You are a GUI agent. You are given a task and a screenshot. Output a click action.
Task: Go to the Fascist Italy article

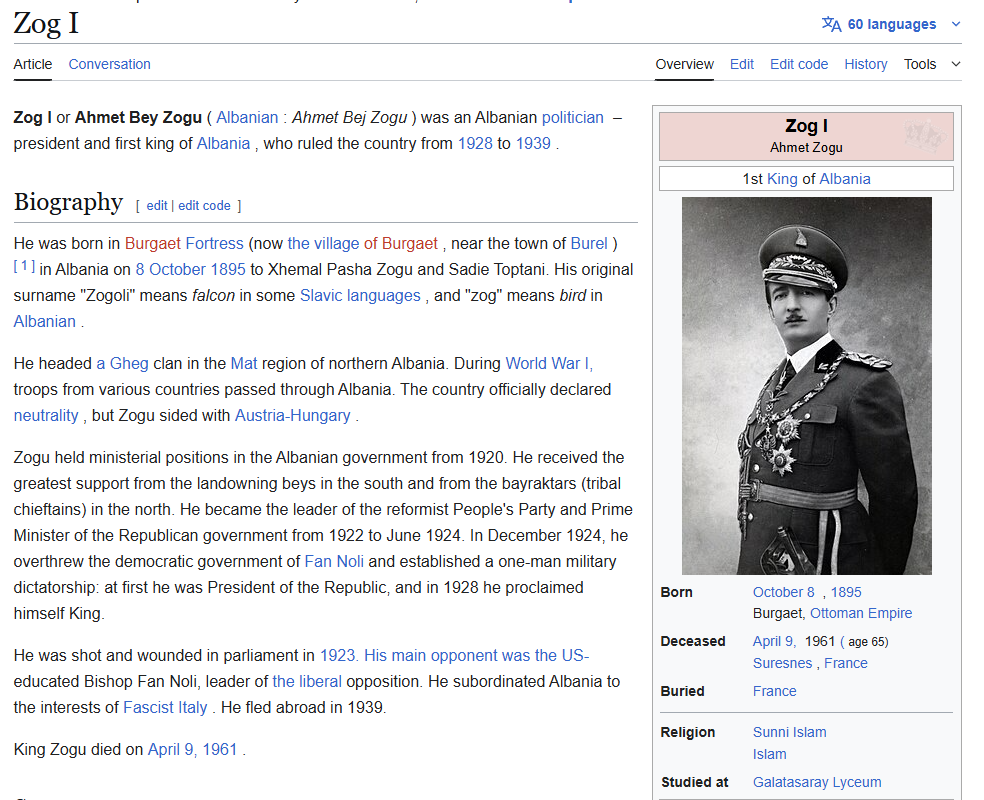coord(165,707)
